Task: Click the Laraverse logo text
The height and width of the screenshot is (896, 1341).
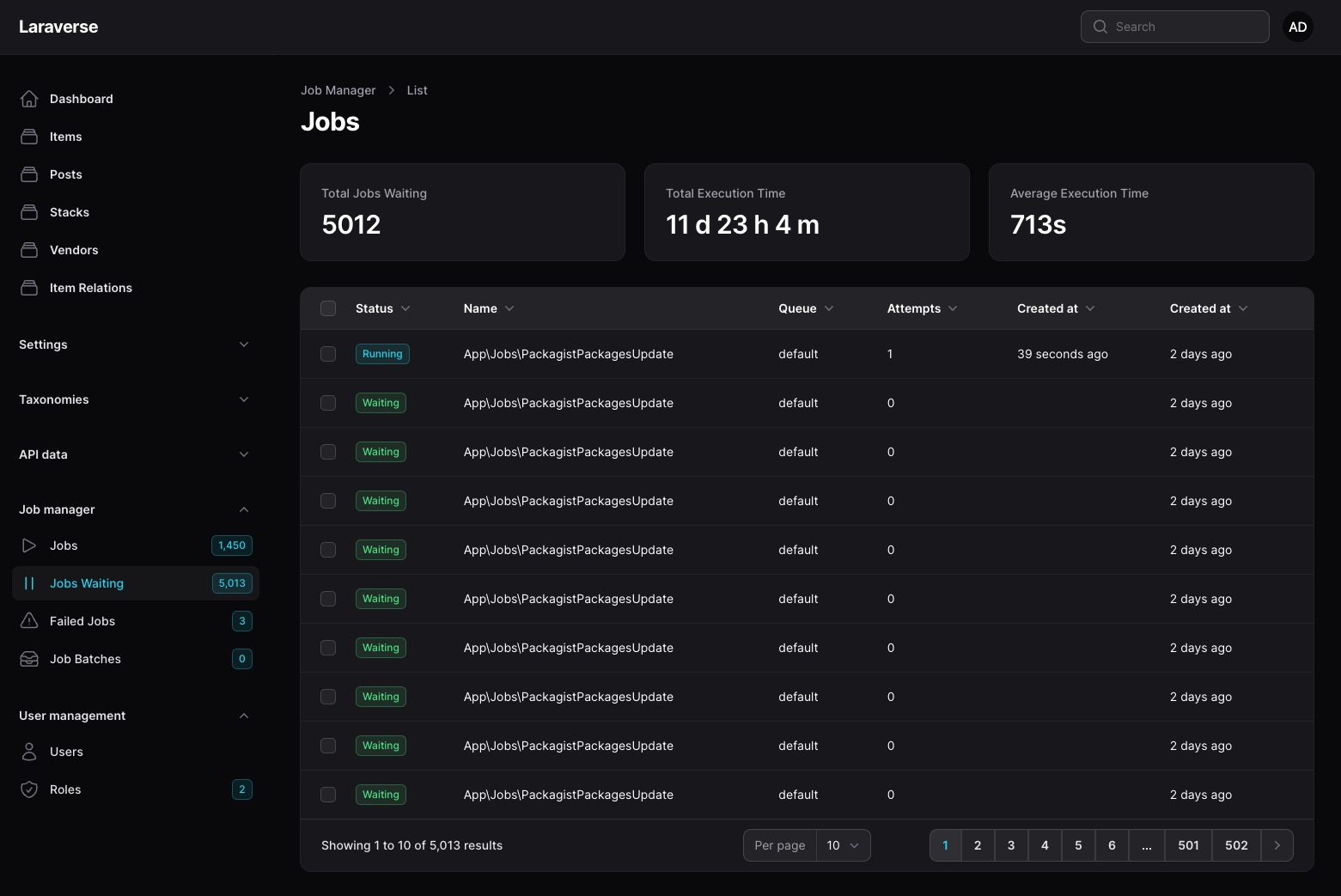Action: [x=58, y=27]
